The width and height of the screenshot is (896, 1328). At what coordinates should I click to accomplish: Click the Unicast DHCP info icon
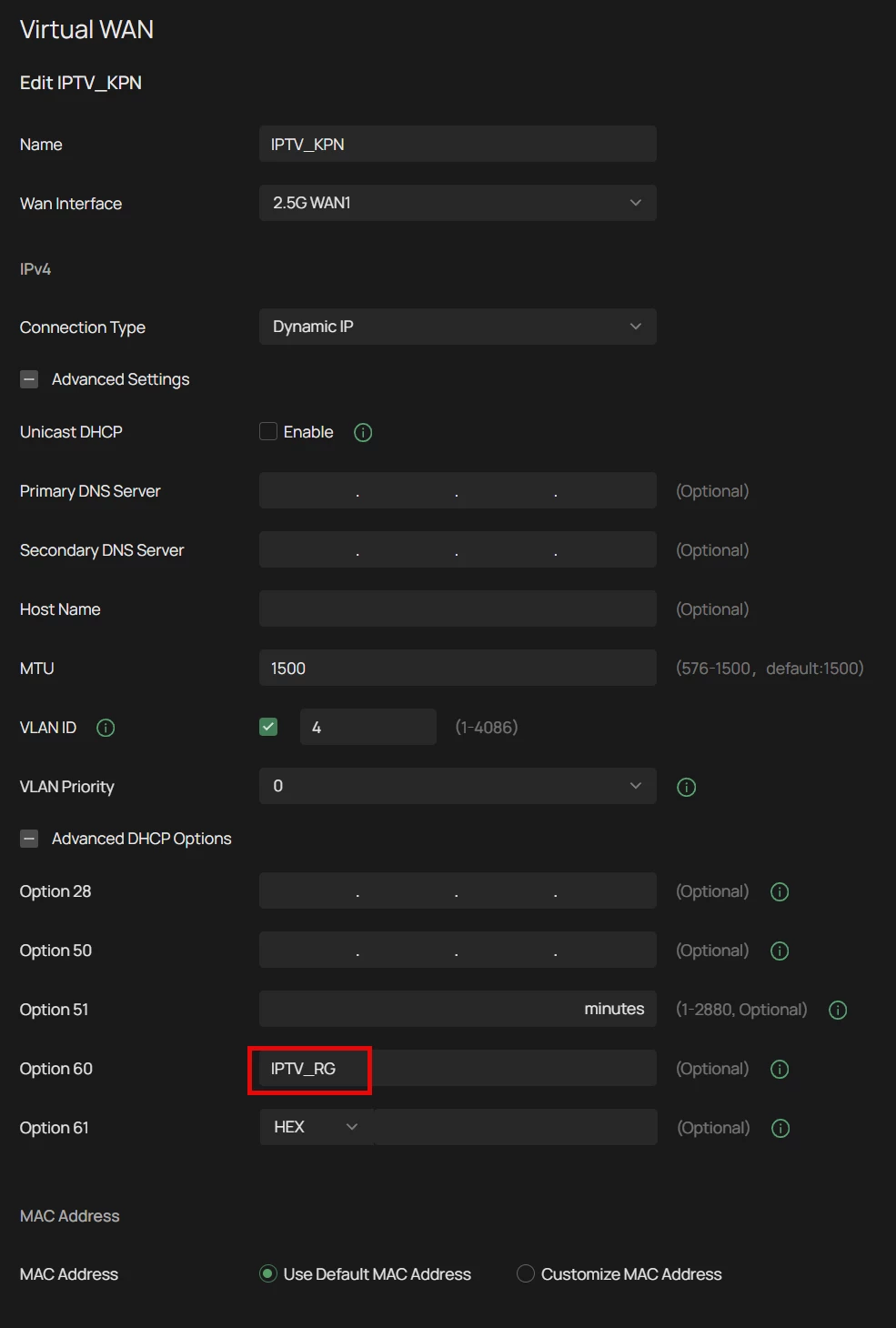363,433
